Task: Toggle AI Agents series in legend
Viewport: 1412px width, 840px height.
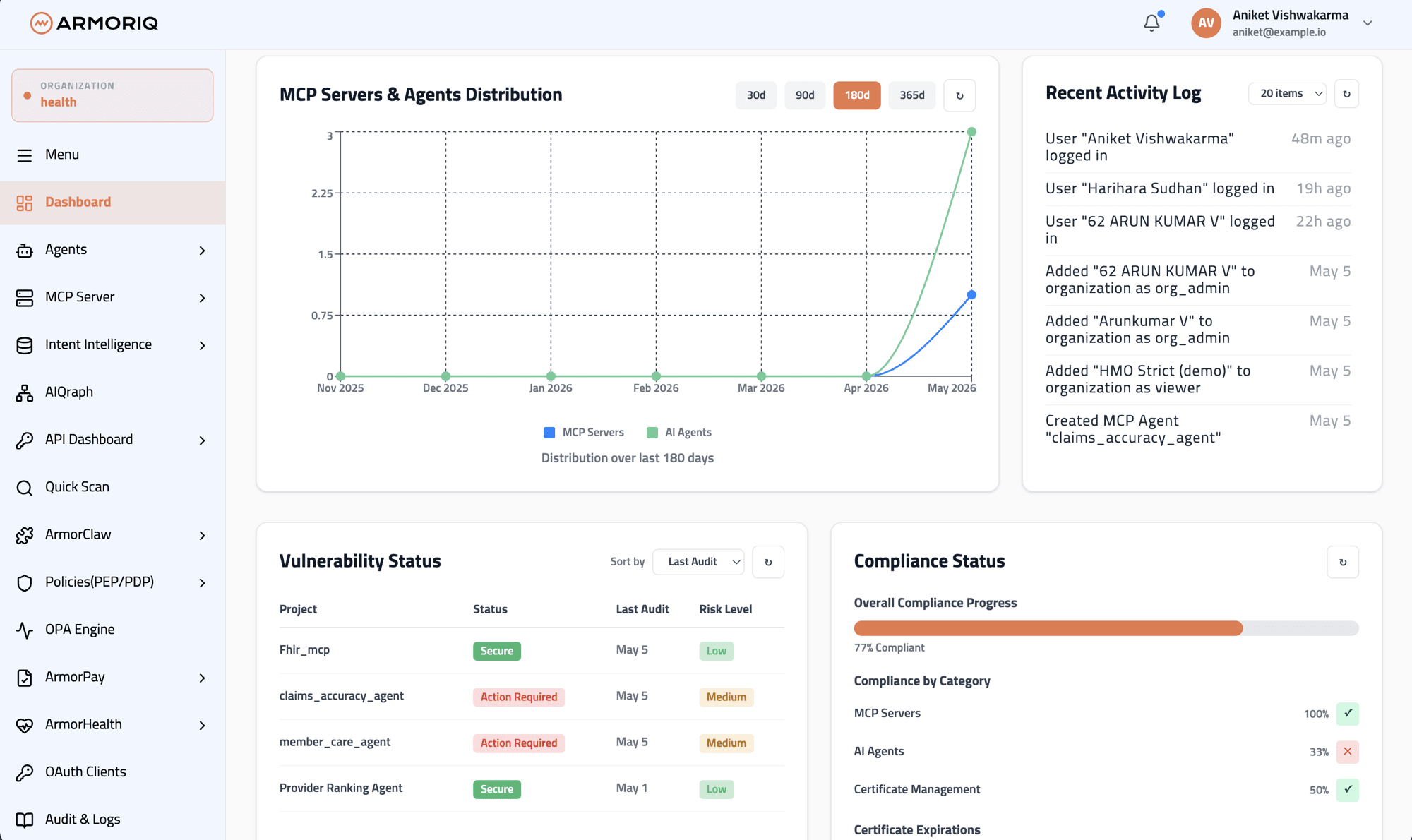Action: [x=679, y=433]
